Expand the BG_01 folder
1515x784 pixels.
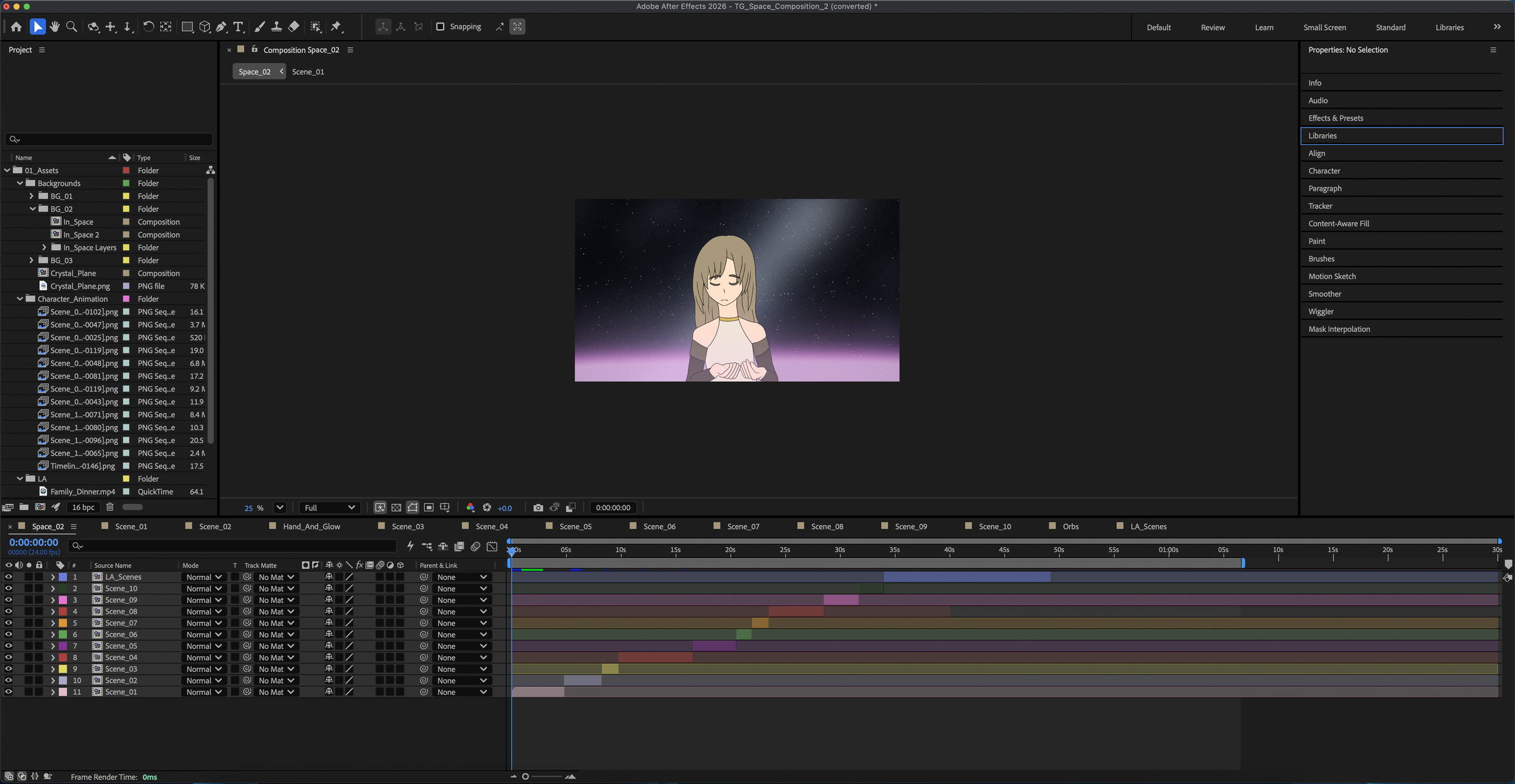coord(32,196)
